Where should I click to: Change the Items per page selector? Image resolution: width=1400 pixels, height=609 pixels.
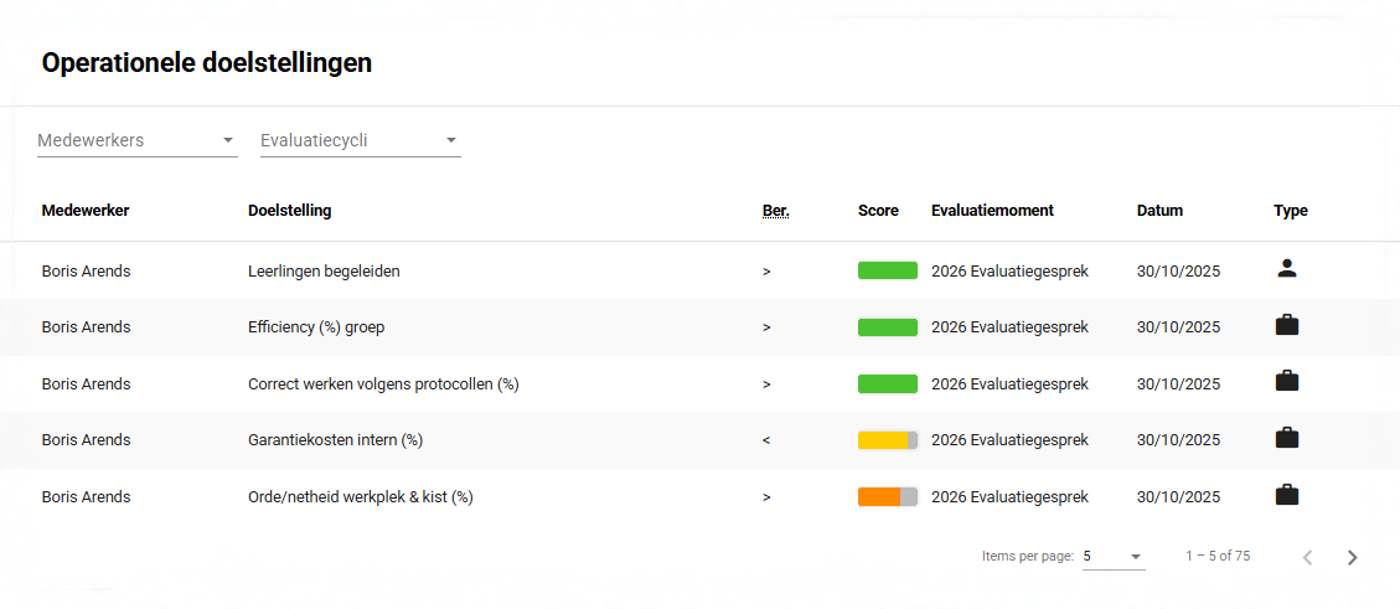tap(1113, 556)
